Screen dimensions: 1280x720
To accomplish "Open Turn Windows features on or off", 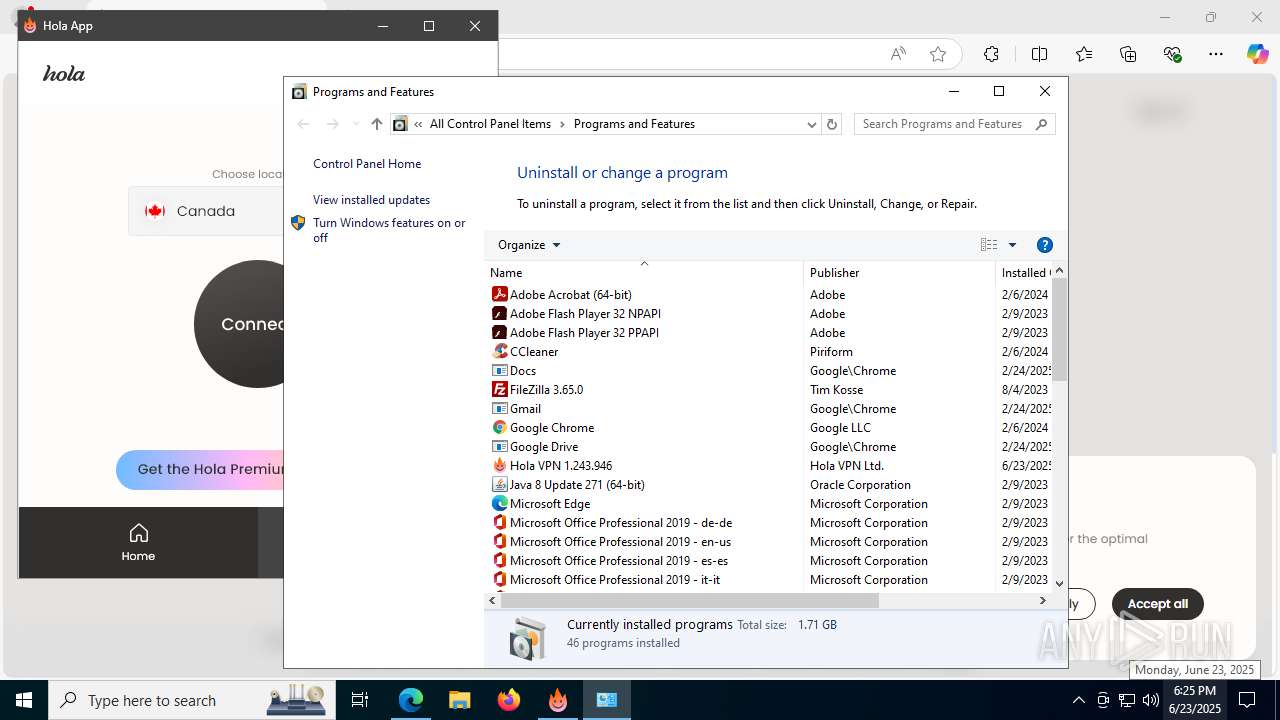I will point(389,230).
